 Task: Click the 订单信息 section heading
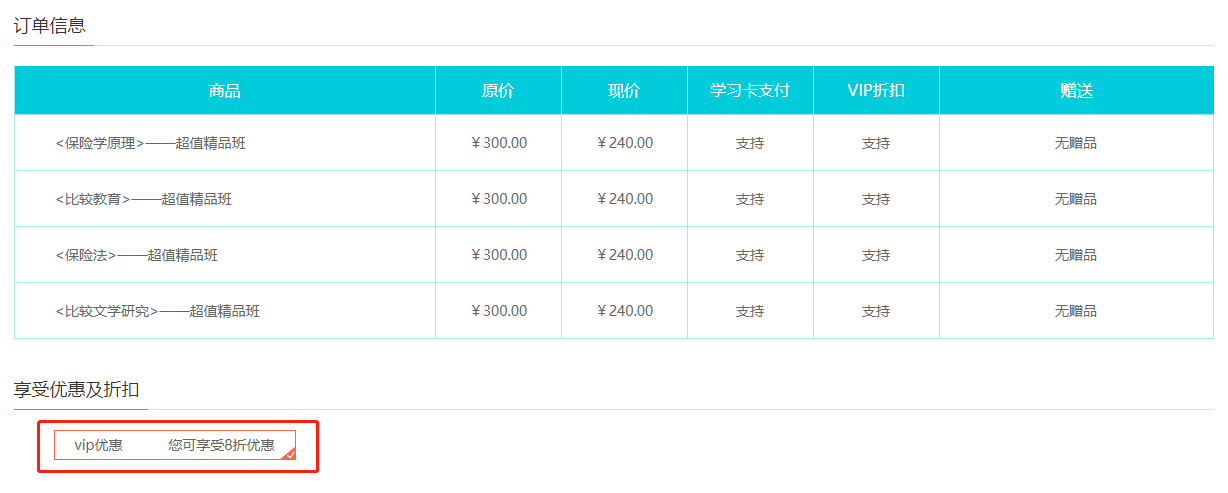(x=50, y=26)
